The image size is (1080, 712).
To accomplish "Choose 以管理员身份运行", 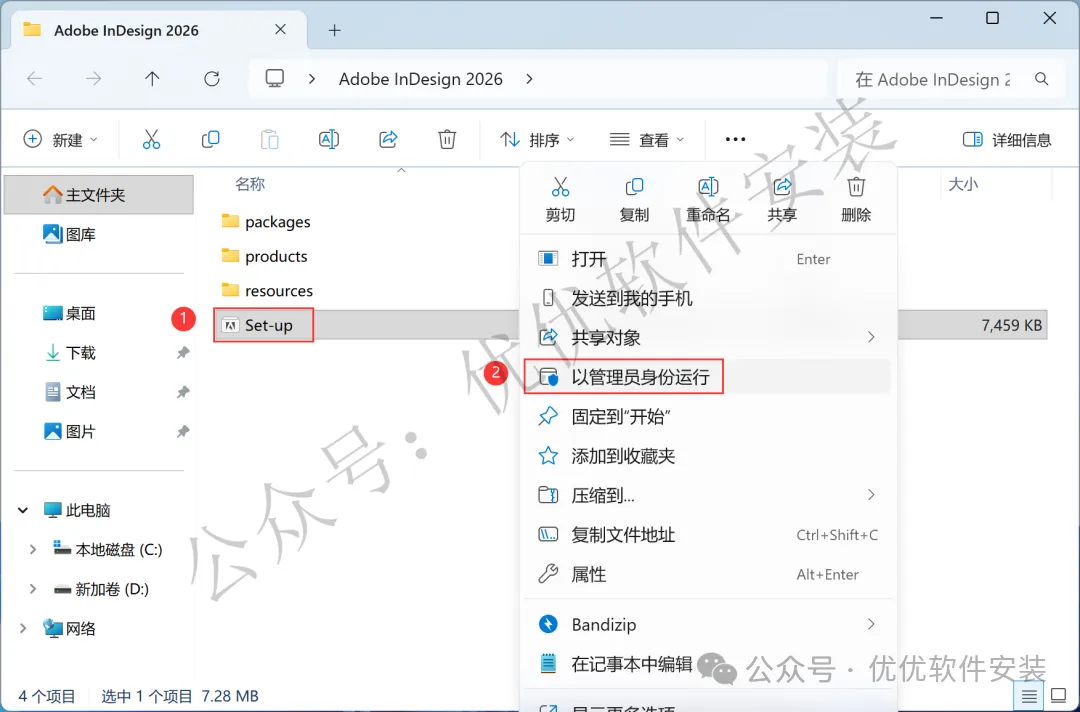I will tap(707, 377).
